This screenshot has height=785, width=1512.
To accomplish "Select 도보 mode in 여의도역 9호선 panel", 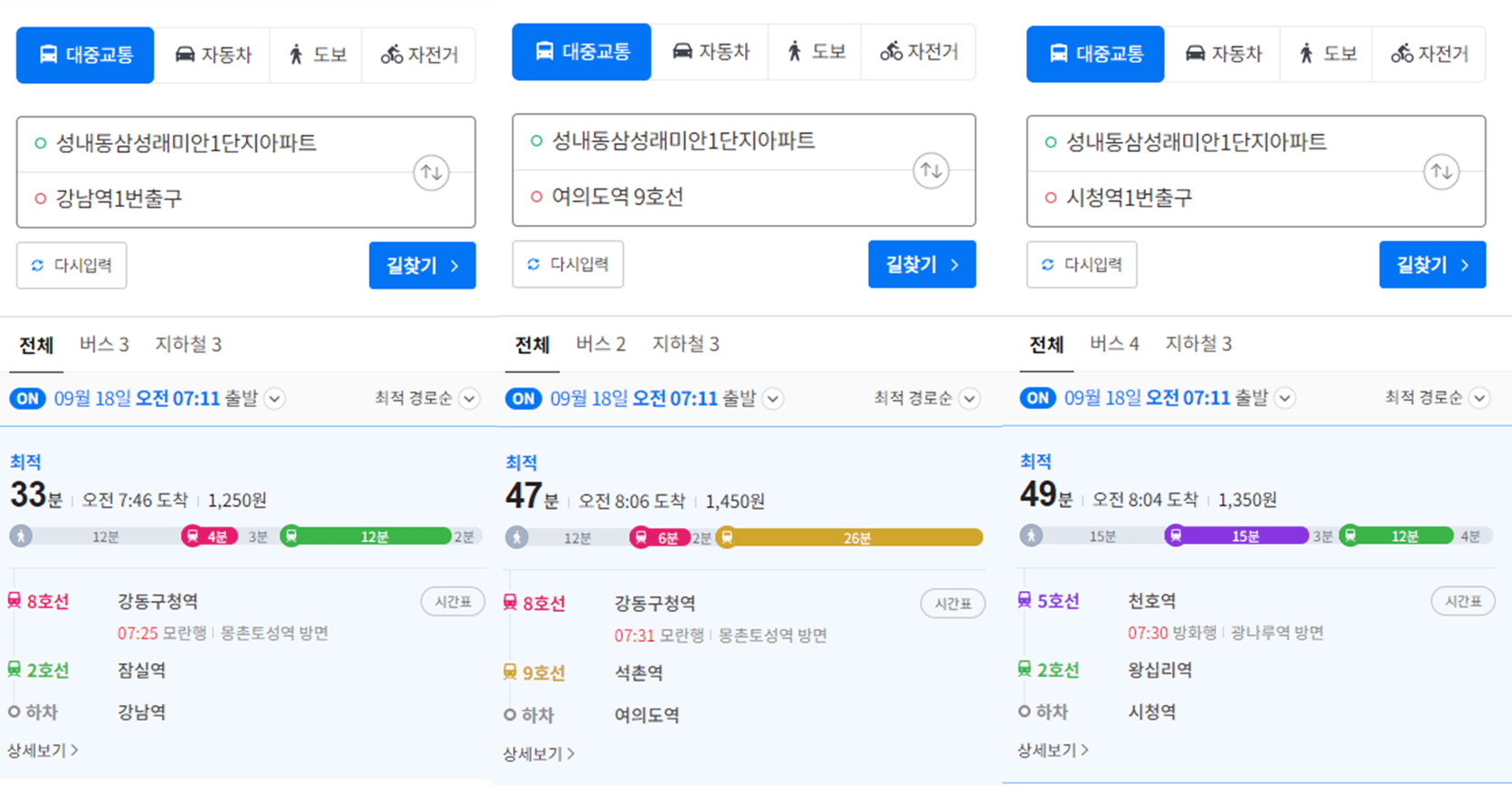I will [815, 52].
